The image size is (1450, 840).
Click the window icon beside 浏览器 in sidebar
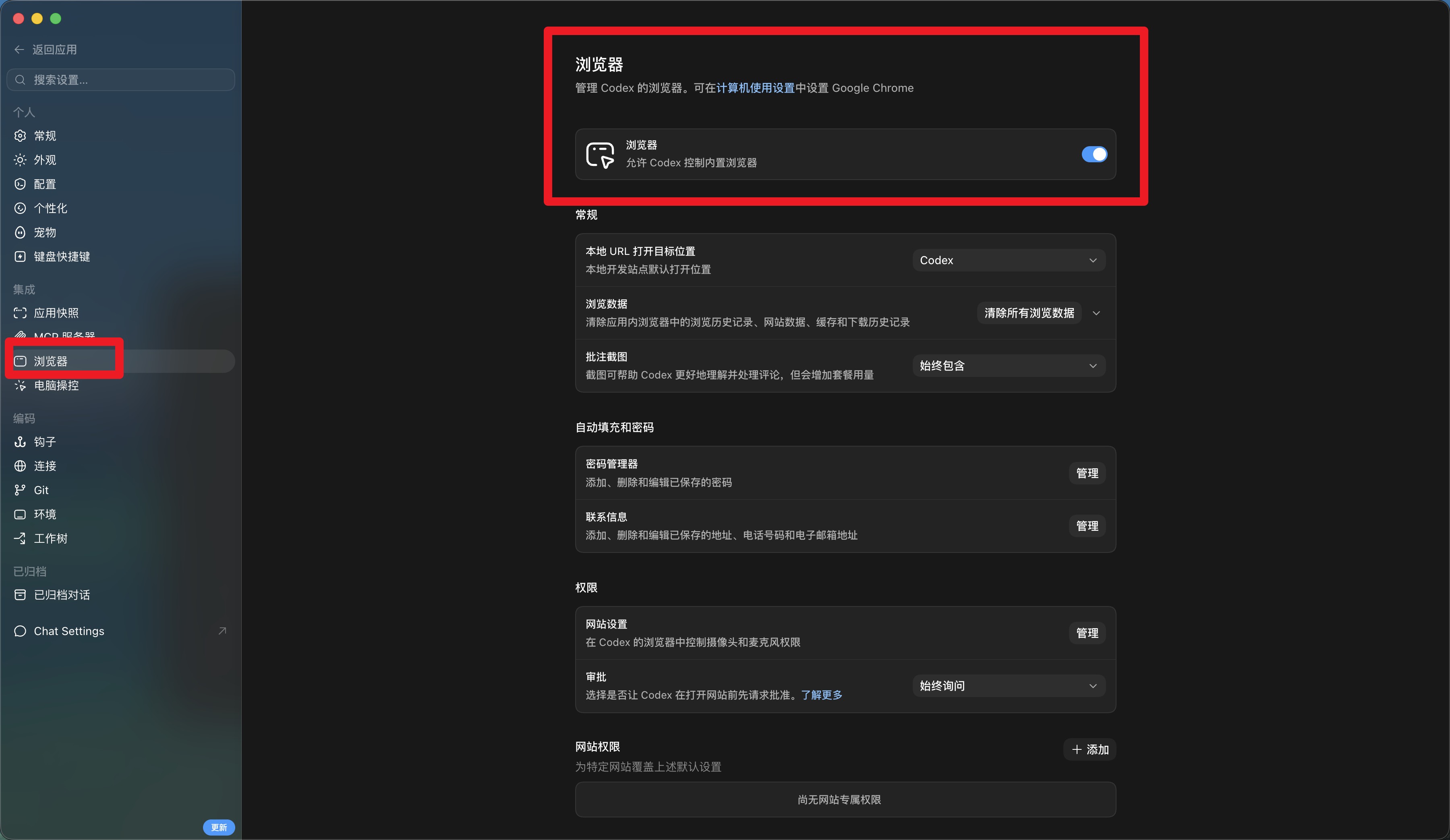click(x=20, y=361)
